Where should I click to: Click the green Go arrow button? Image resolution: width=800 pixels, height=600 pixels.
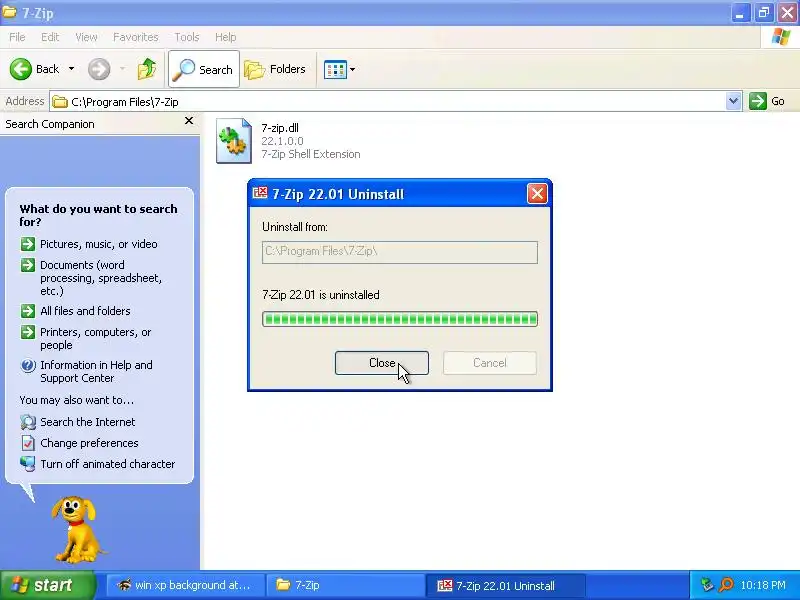[758, 101]
